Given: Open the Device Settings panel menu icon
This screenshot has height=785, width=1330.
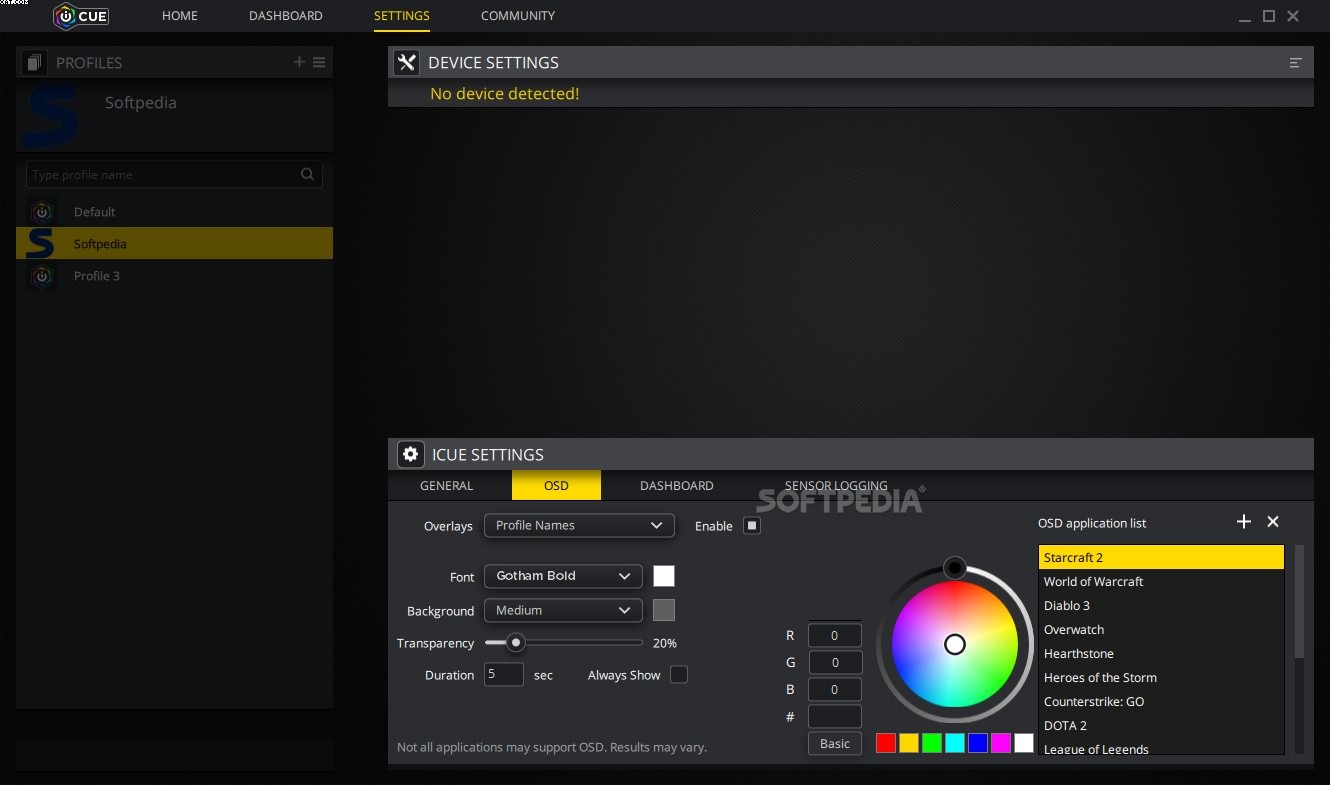Looking at the screenshot, I should click(1295, 63).
